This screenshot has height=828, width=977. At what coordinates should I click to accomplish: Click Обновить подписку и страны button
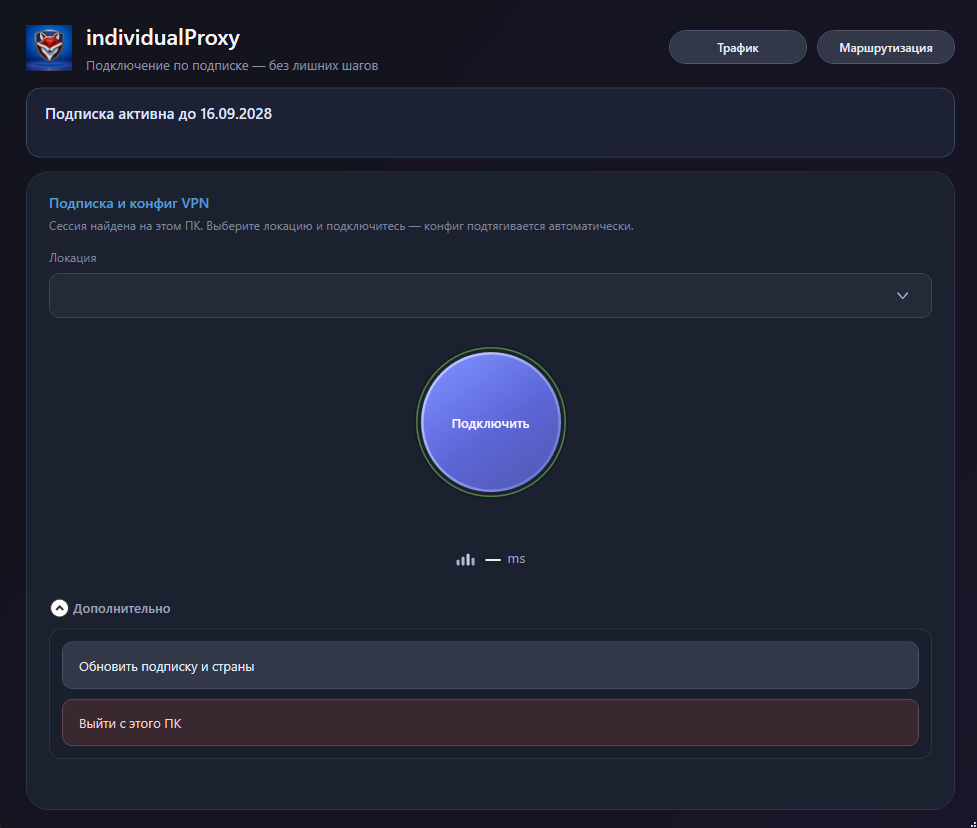(x=490, y=665)
